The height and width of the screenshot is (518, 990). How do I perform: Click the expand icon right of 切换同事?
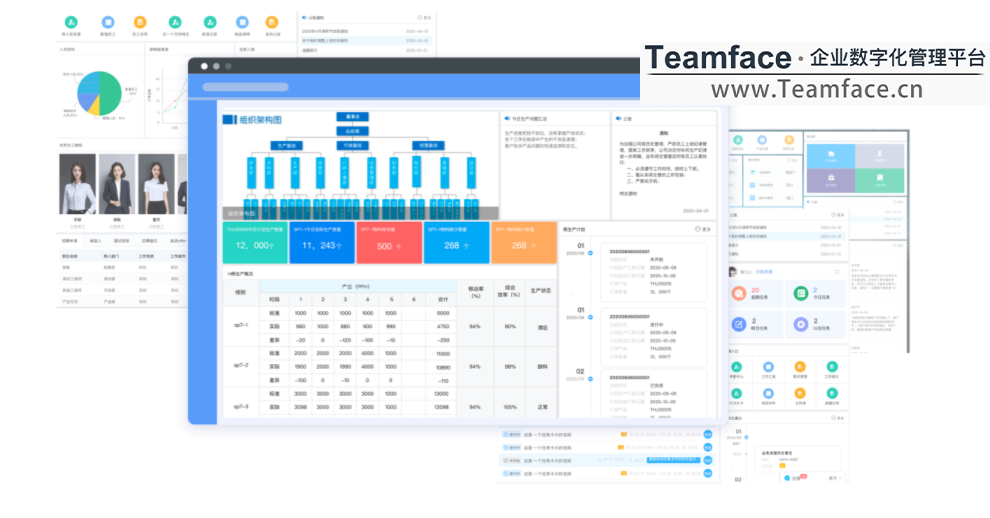coord(837,272)
